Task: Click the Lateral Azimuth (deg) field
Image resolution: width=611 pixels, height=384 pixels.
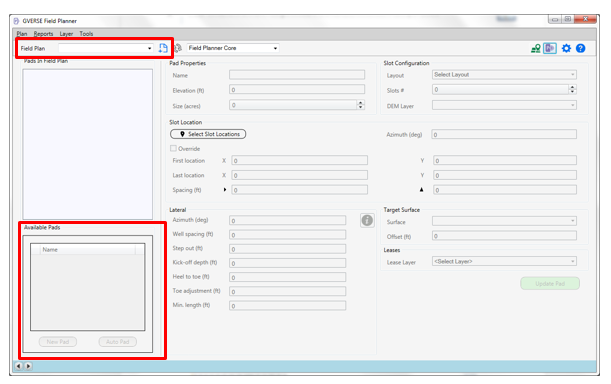Action: pos(288,221)
